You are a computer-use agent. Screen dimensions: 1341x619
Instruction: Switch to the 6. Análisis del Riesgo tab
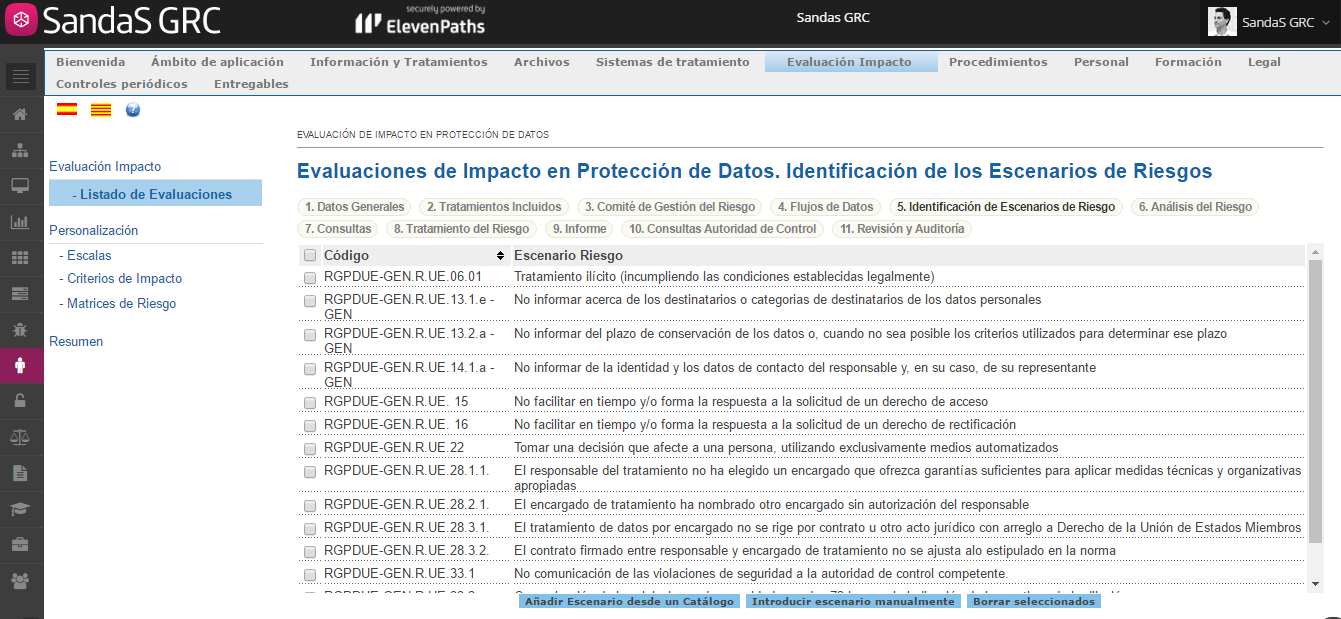pos(1194,207)
